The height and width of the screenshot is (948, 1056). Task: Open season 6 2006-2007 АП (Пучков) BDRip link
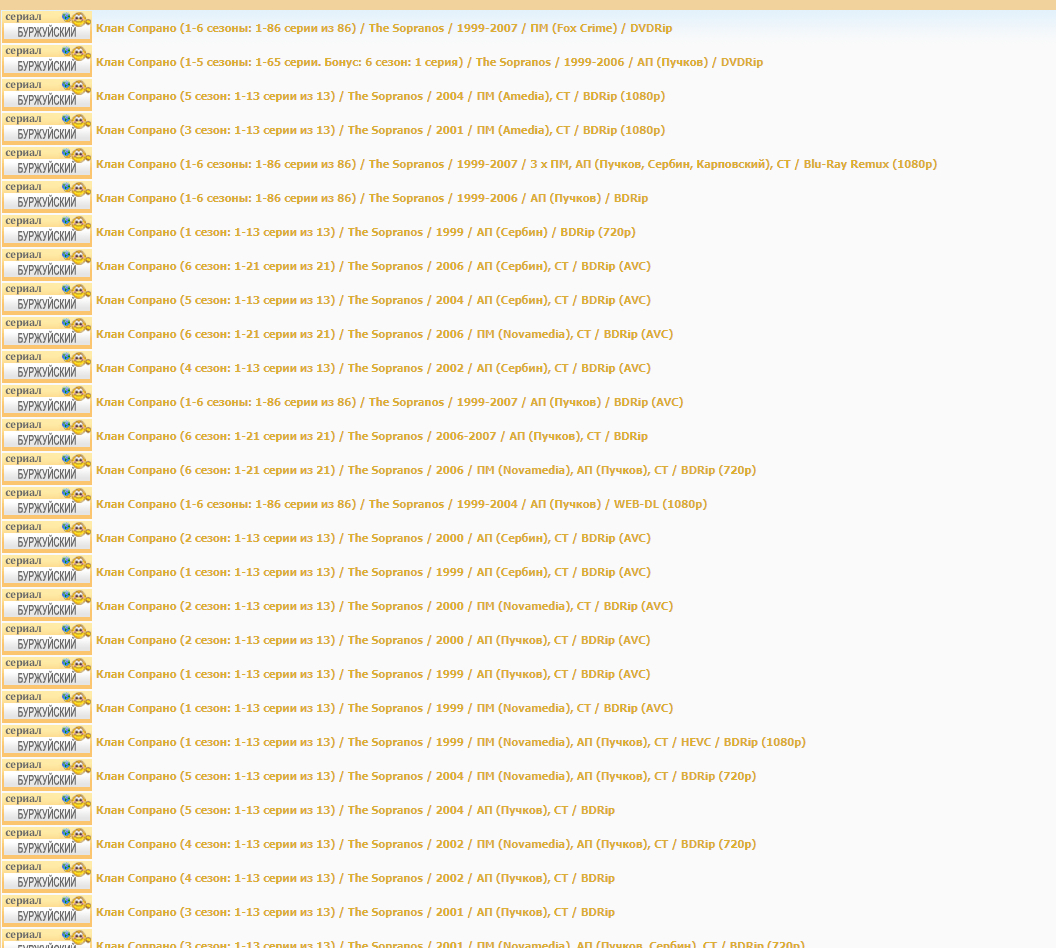pos(372,436)
